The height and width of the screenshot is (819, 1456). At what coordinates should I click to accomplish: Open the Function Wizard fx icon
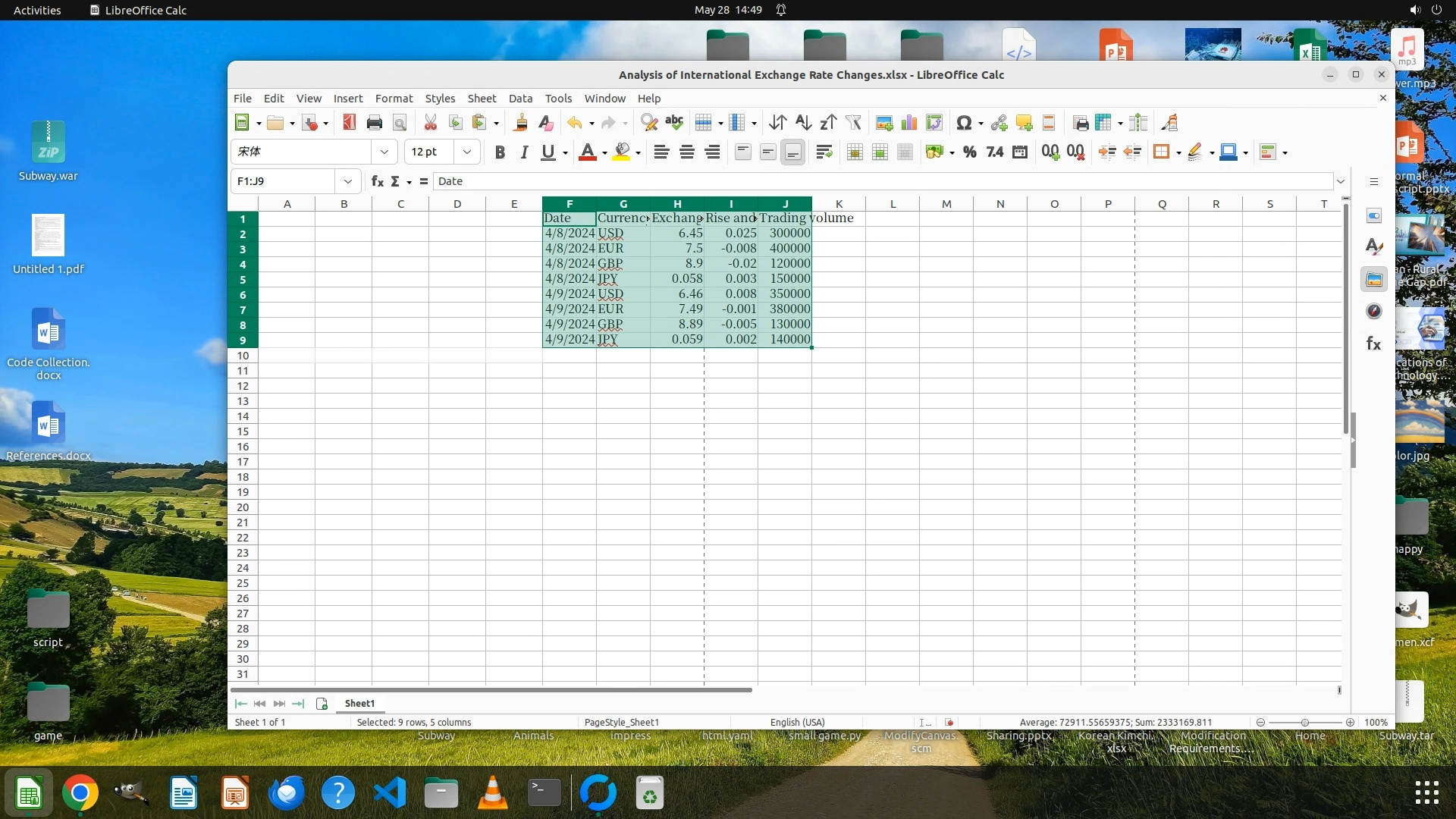(377, 181)
